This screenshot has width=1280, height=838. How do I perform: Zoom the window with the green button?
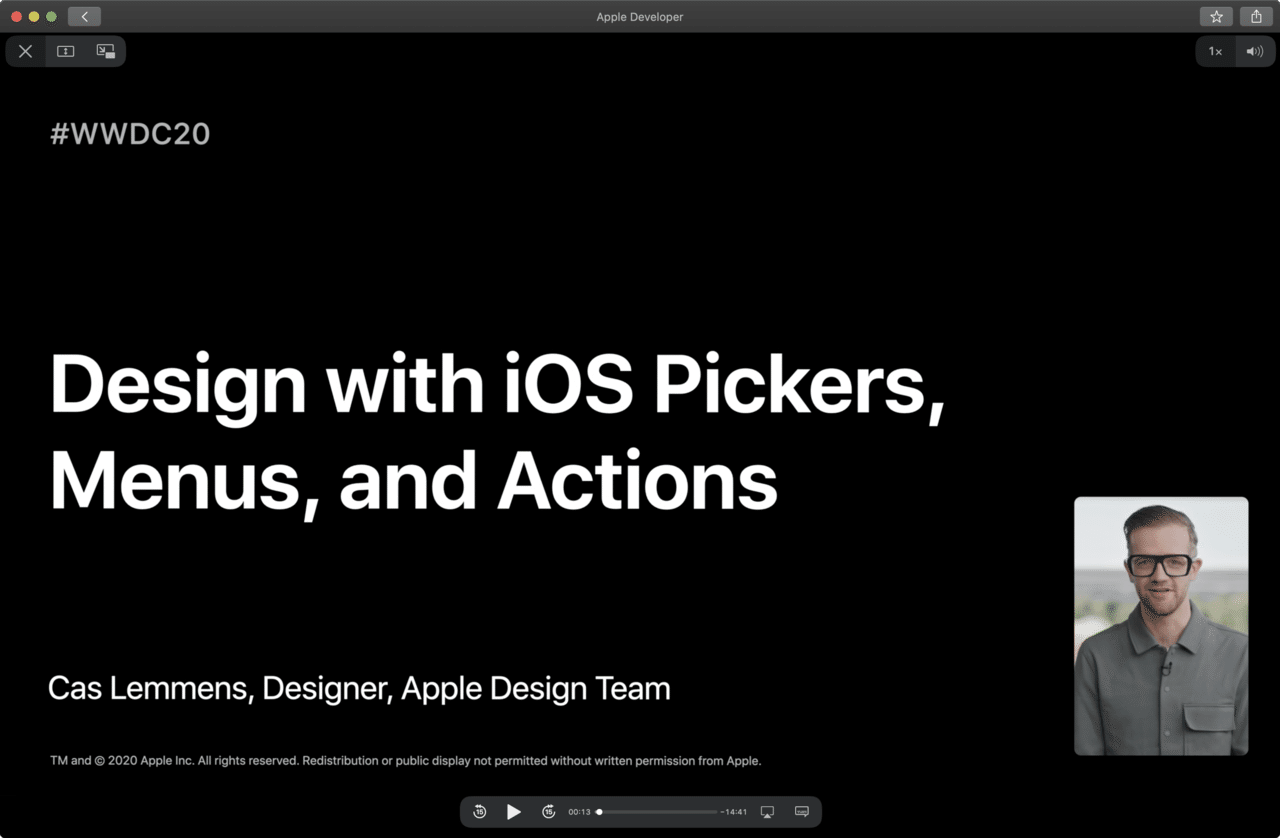(x=51, y=17)
